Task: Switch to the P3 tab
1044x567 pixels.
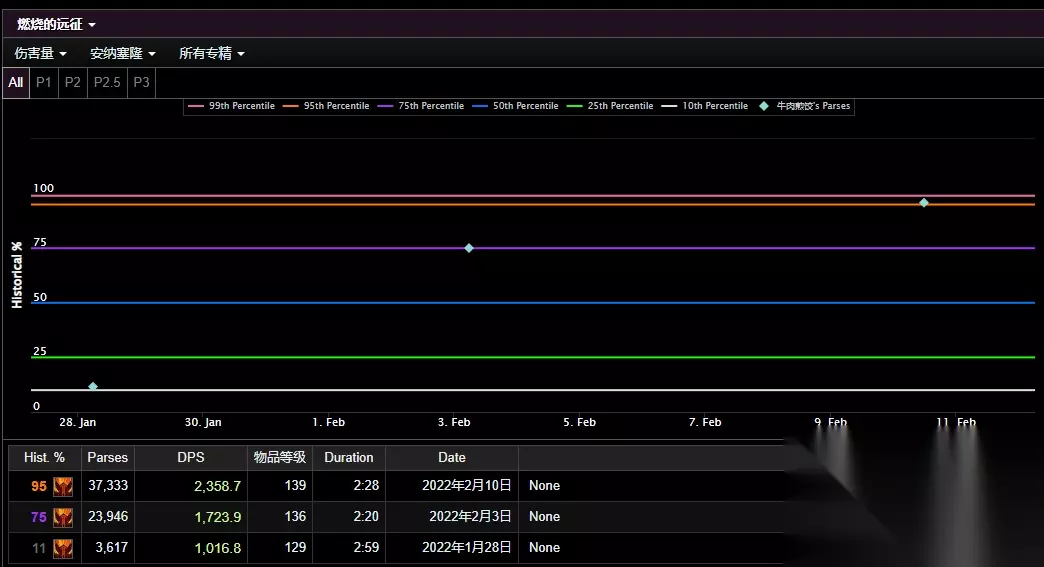Action: tap(141, 82)
